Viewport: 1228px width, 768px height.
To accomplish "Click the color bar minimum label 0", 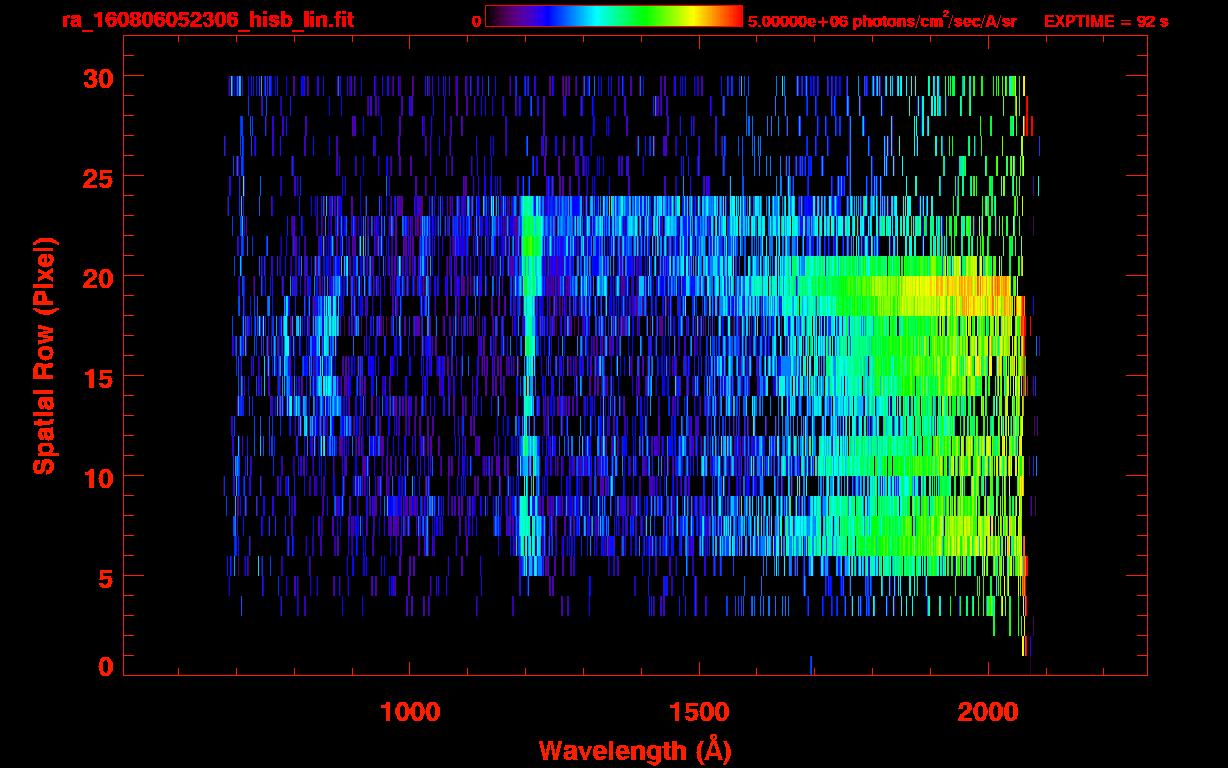I will point(476,21).
